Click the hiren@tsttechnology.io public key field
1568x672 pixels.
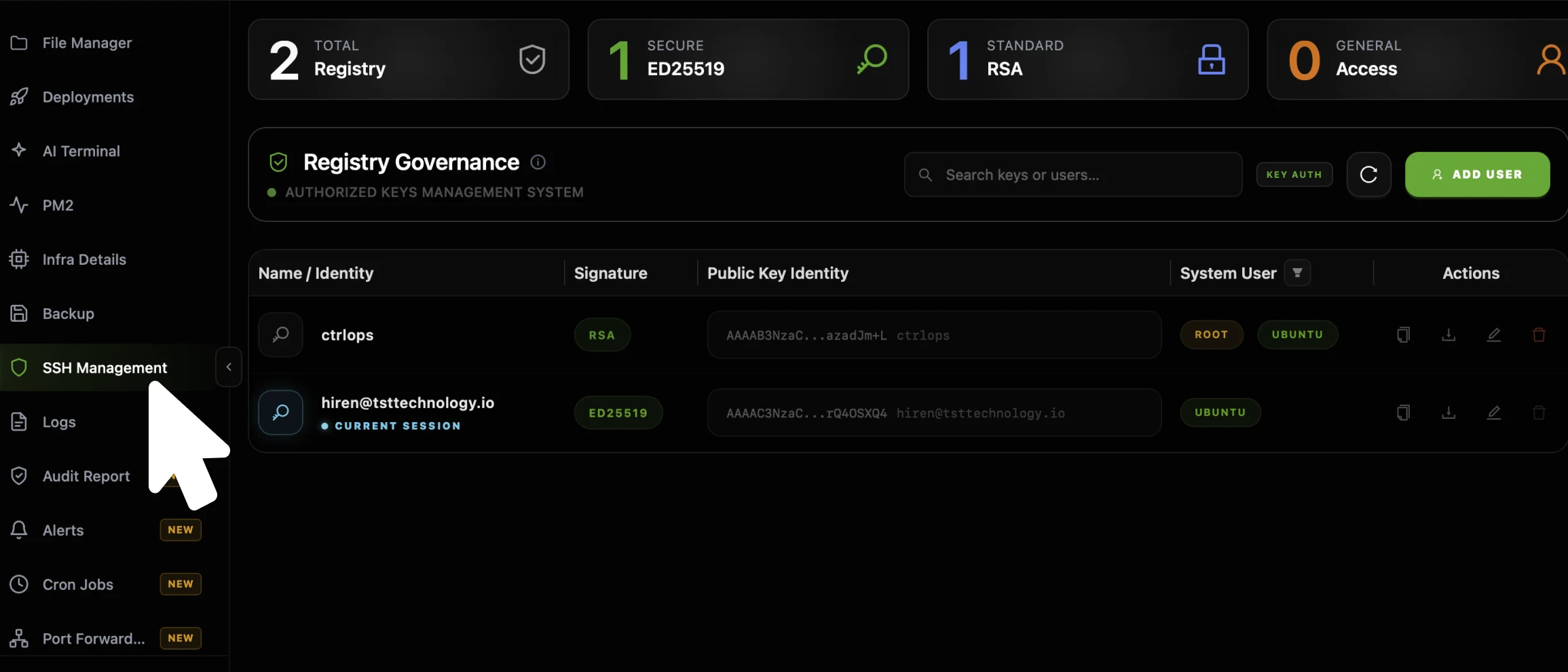click(x=934, y=413)
